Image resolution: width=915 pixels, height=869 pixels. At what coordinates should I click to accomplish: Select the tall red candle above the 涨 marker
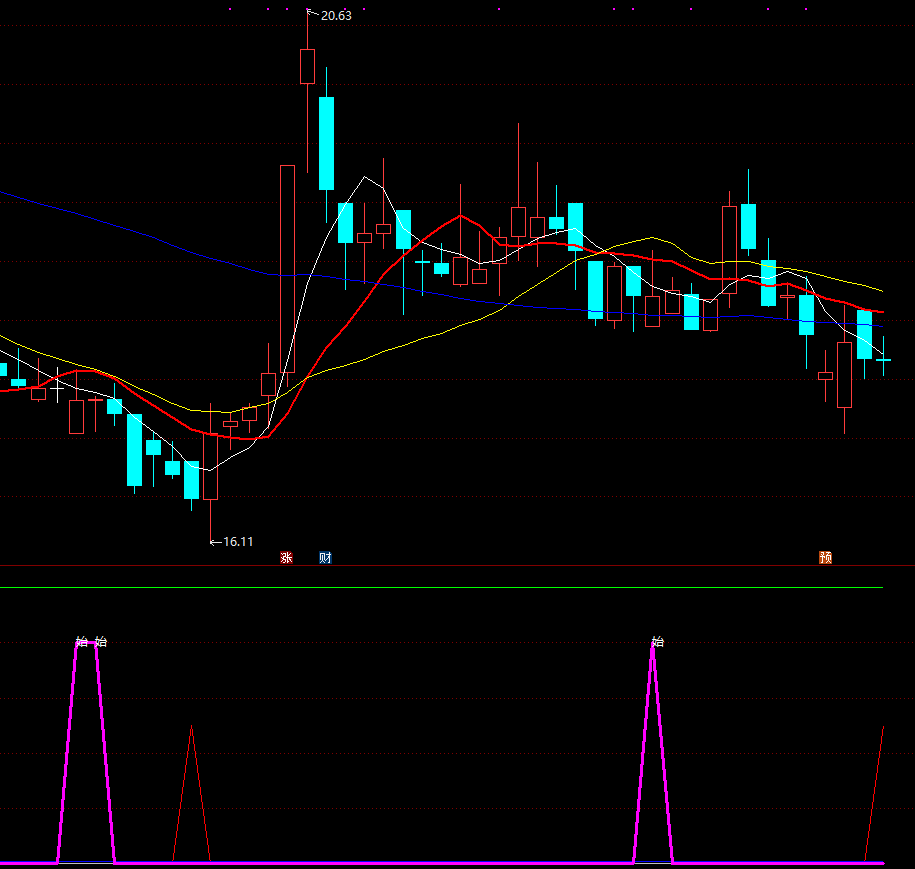(287, 268)
